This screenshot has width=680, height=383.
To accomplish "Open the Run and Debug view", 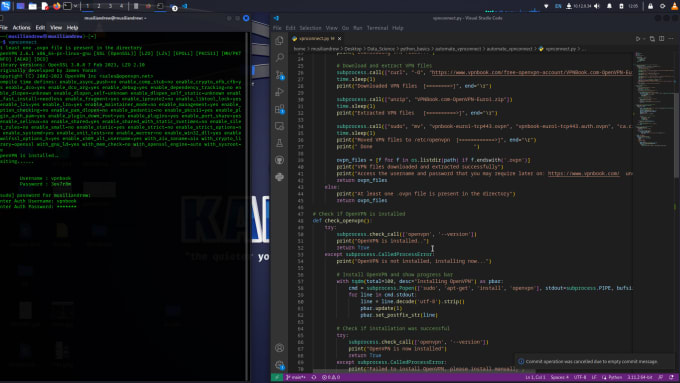I will click(x=279, y=92).
